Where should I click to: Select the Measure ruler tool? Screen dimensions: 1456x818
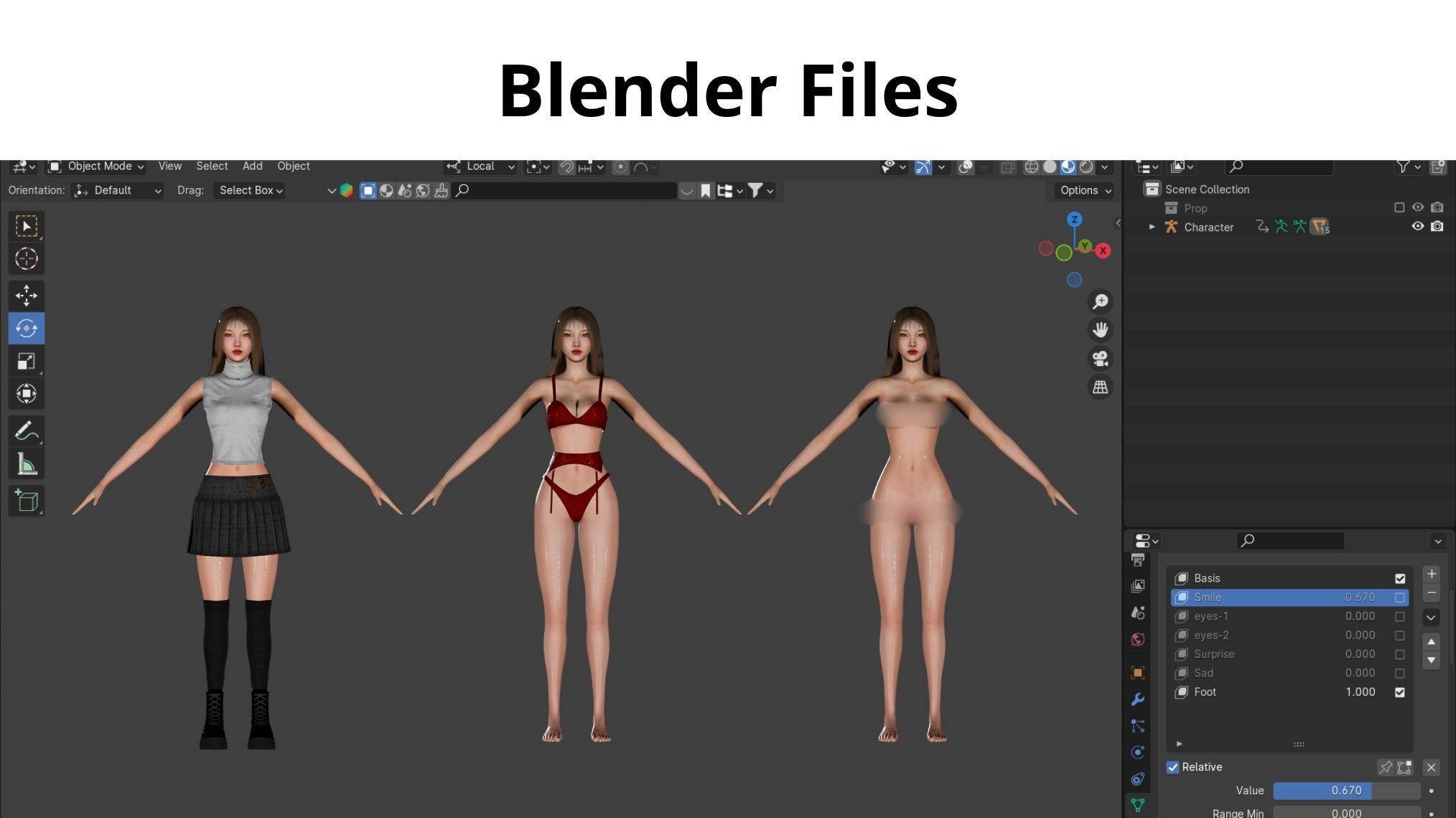point(27,464)
